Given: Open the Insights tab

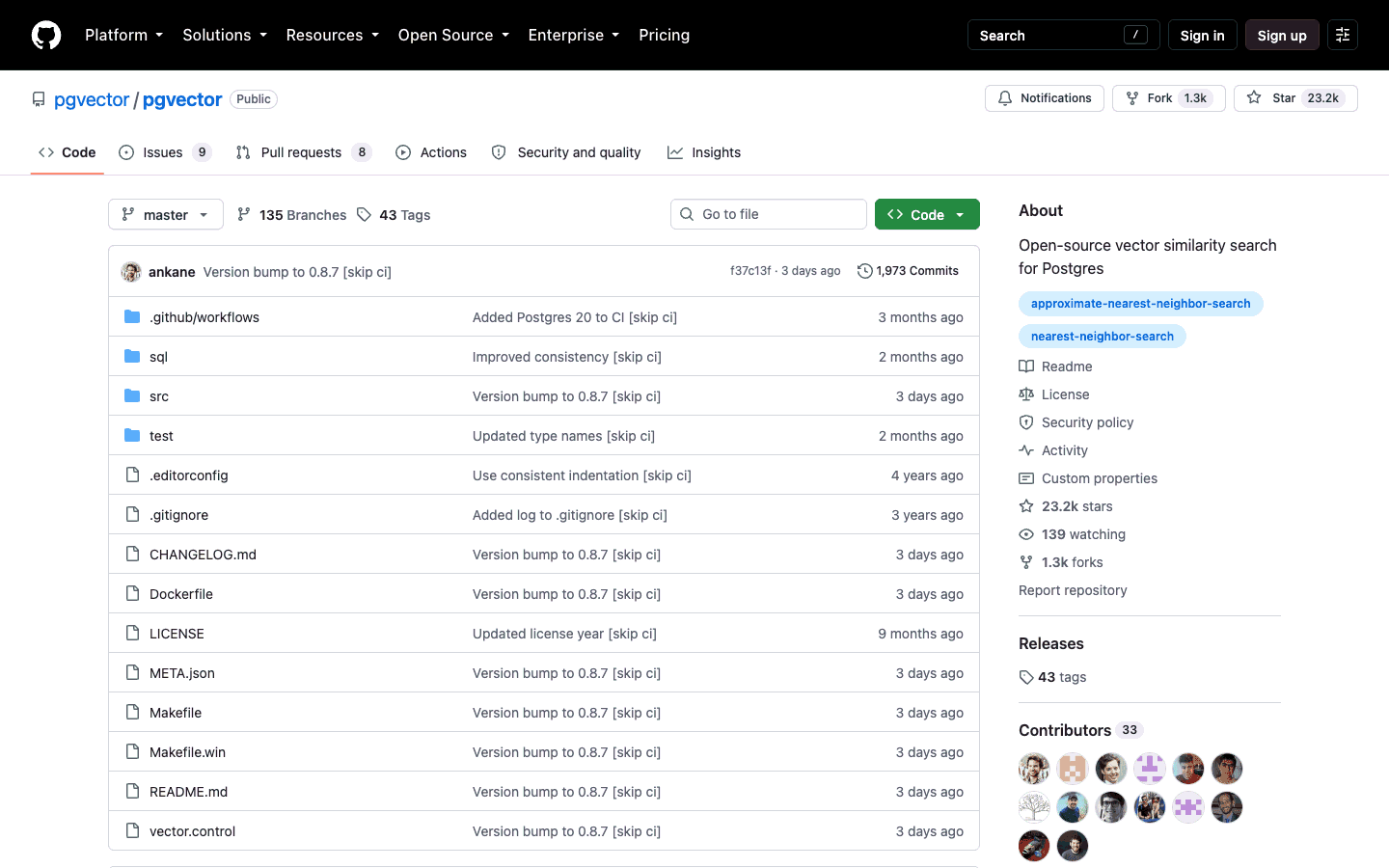Looking at the screenshot, I should pos(704,152).
